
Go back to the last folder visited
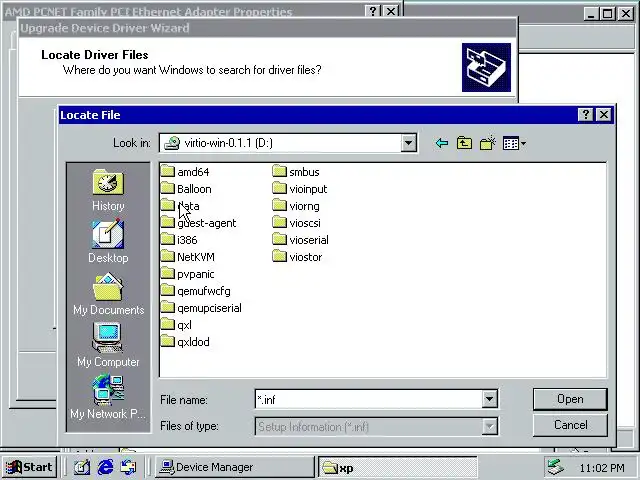[442, 143]
